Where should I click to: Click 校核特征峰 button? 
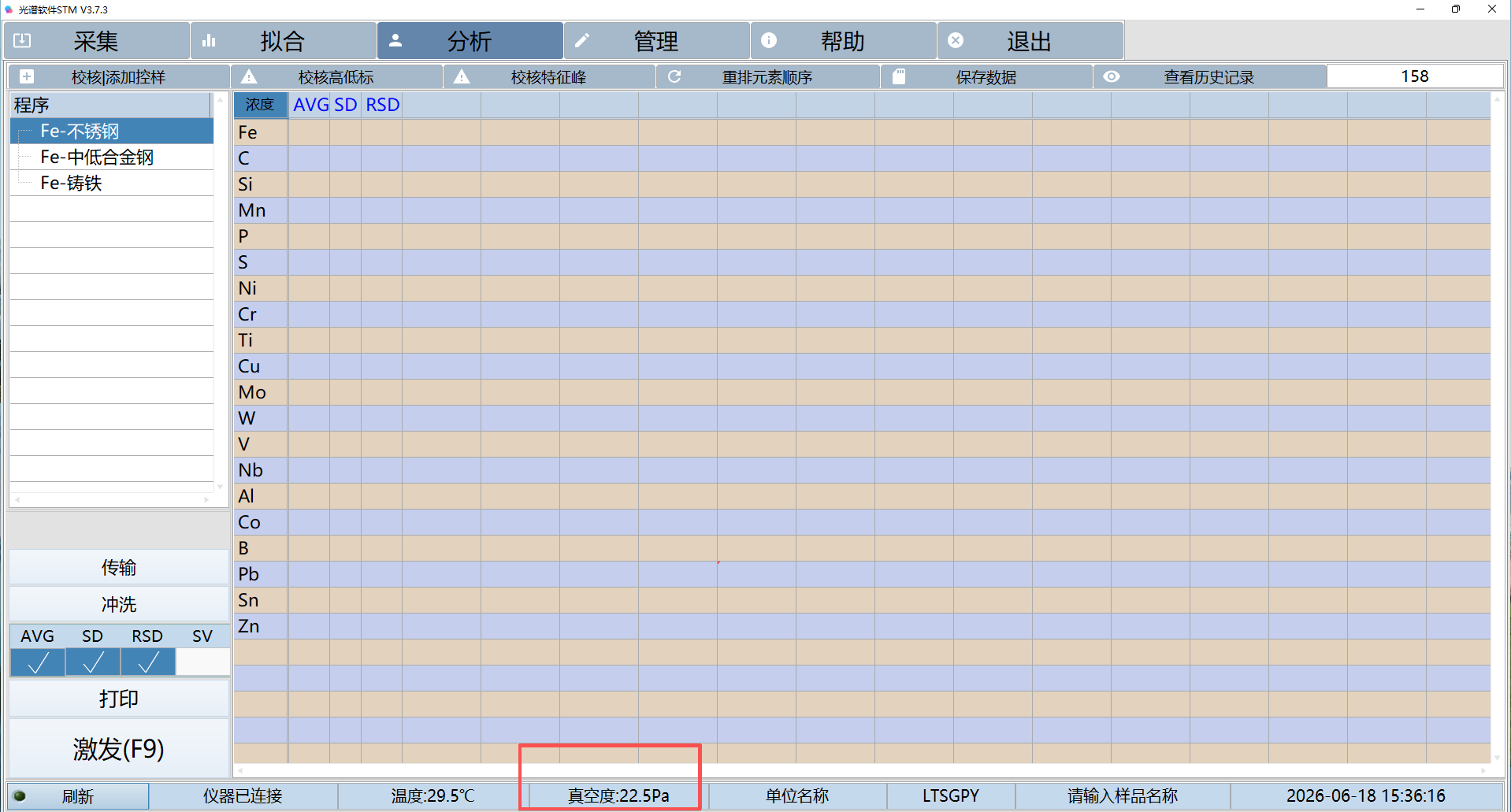549,76
